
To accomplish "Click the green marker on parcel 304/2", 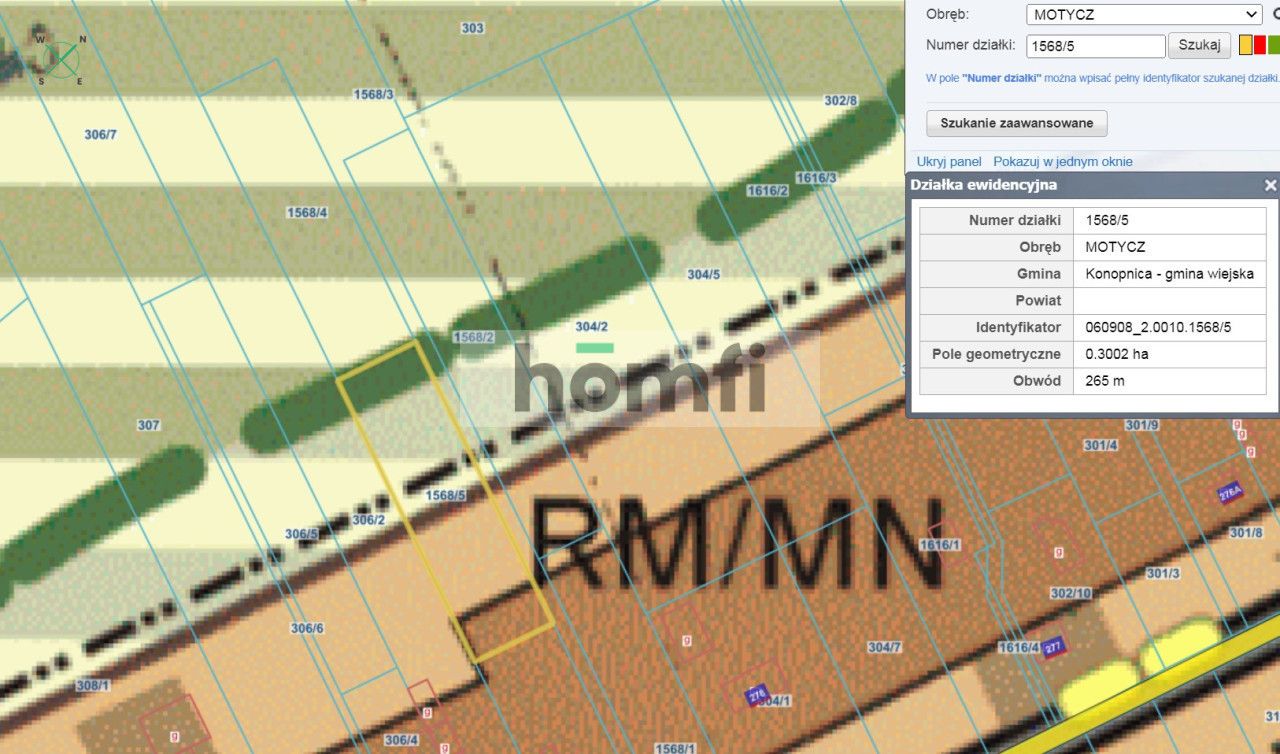I will (595, 347).
